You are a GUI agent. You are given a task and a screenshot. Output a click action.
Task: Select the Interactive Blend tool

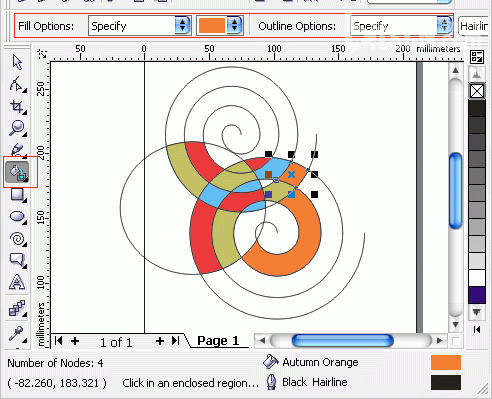[x=17, y=308]
